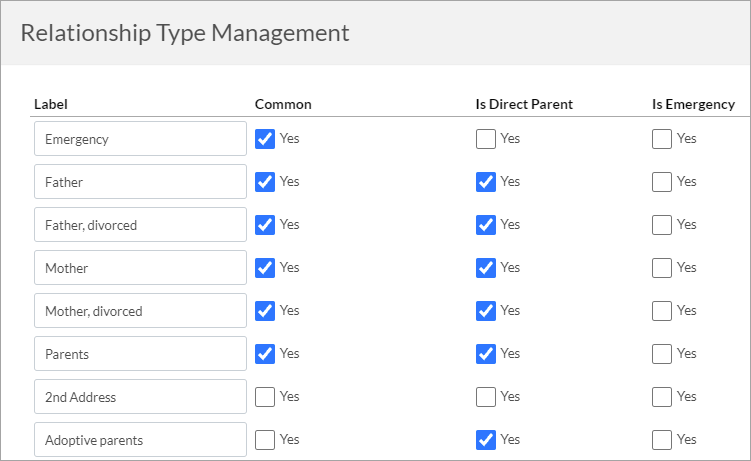This screenshot has height=461, width=751.
Task: Uncheck Is Direct Parent for Mother row
Action: 486,268
